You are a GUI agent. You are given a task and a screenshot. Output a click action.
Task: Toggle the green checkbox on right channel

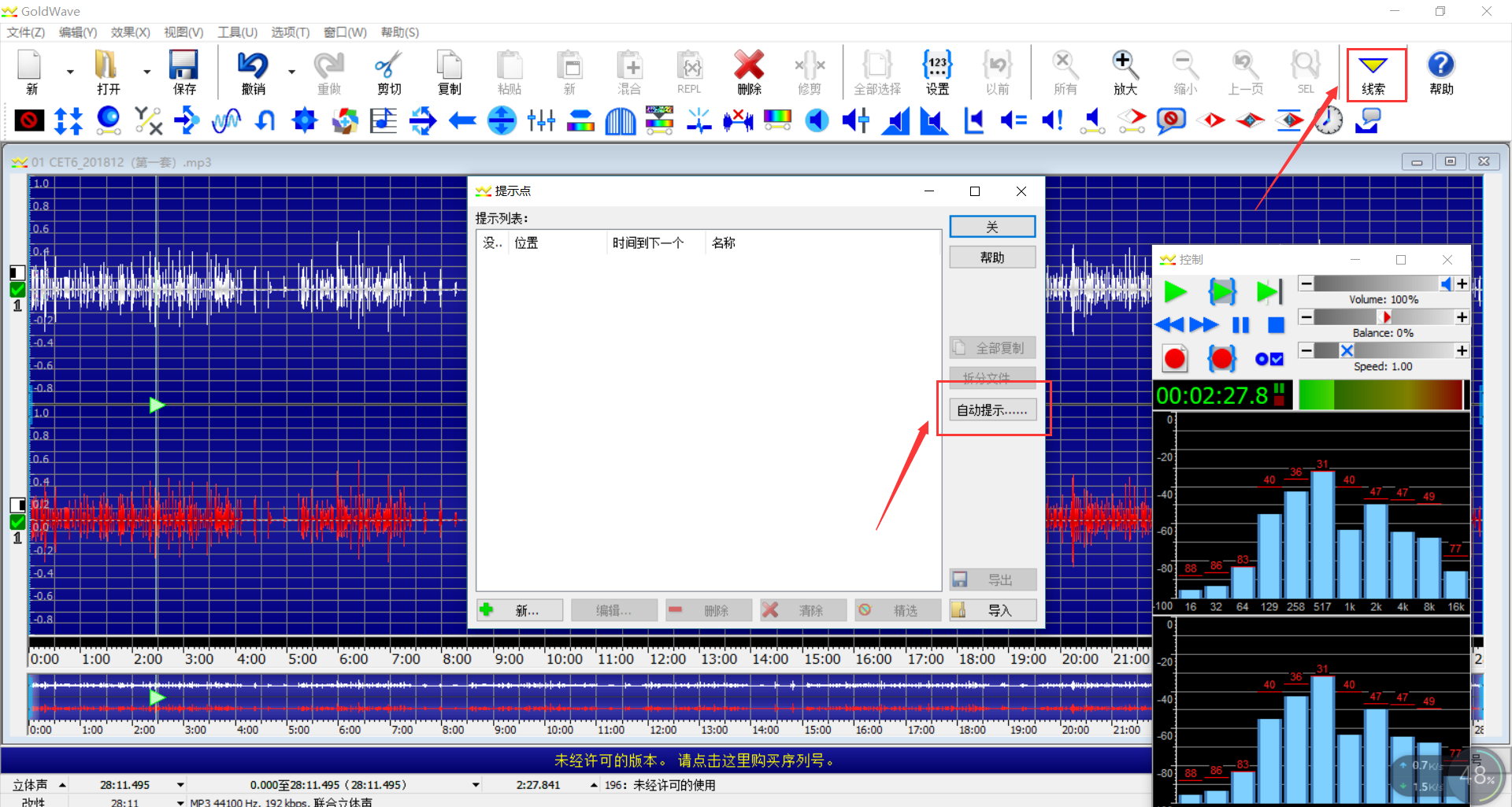pos(17,522)
